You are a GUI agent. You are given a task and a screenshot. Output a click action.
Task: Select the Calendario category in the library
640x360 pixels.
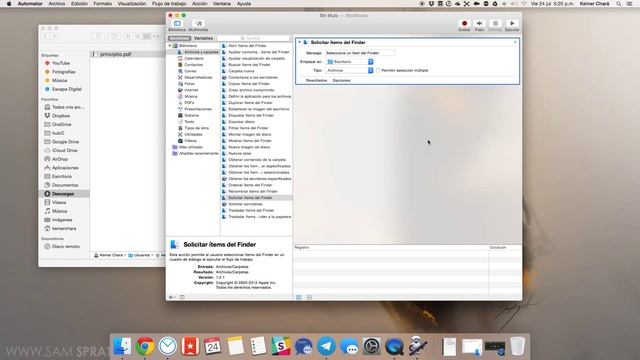click(x=193, y=58)
